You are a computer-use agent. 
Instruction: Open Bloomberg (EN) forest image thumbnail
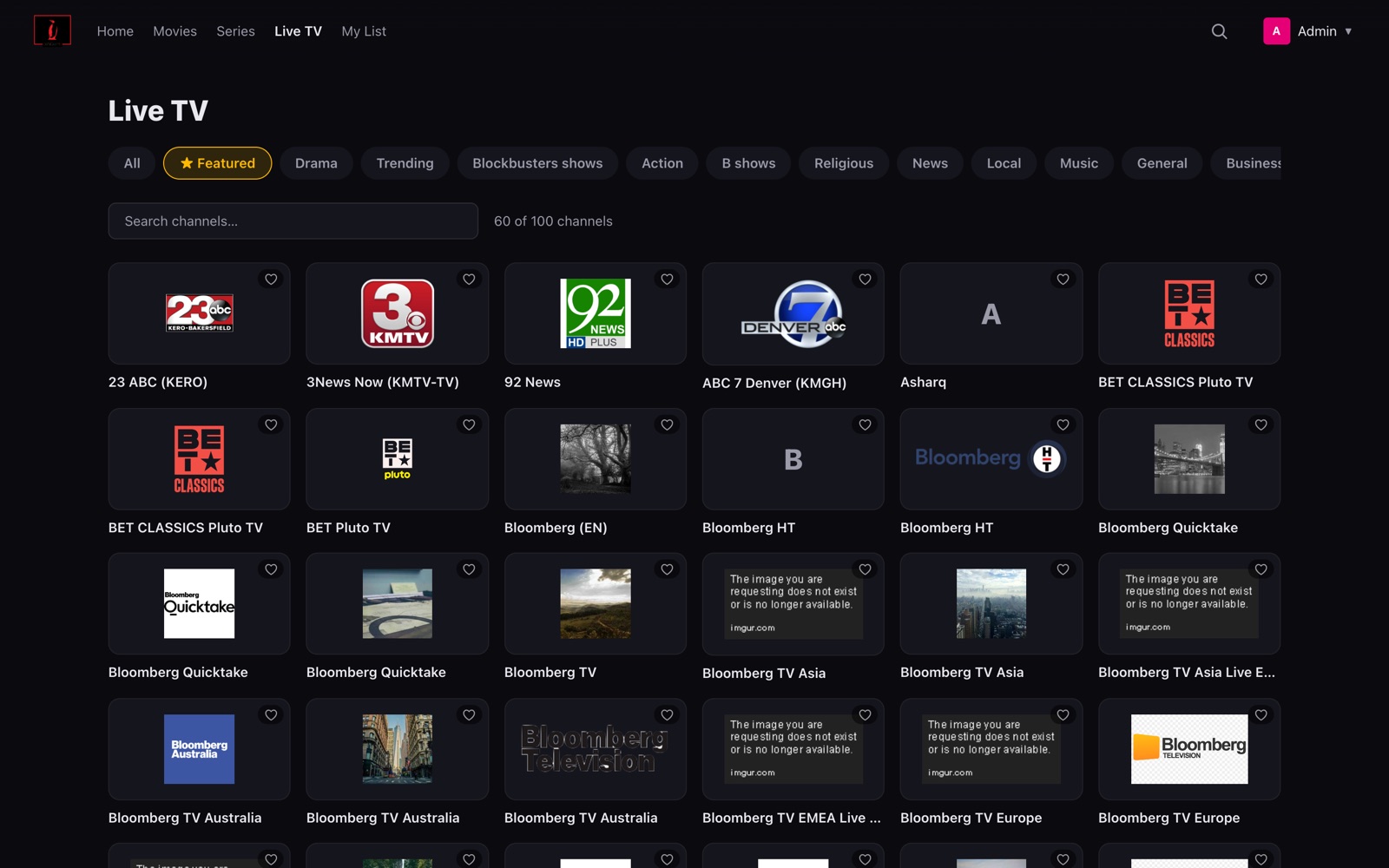tap(596, 459)
